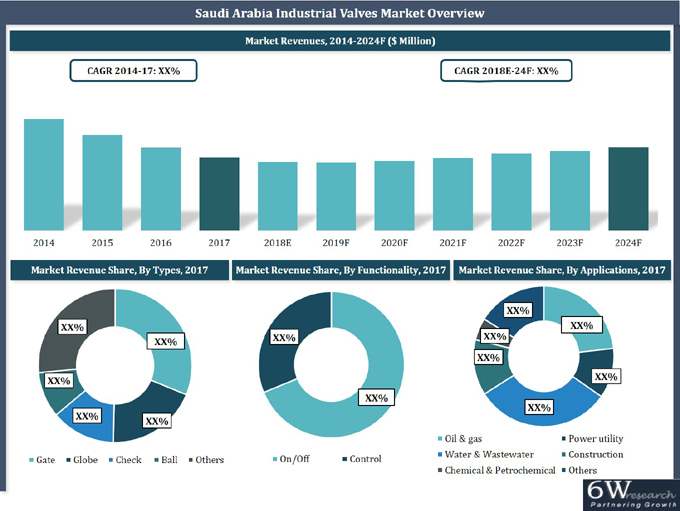Click the Chemical & Petrochemical legend label
The height and width of the screenshot is (511, 680).
coord(500,470)
